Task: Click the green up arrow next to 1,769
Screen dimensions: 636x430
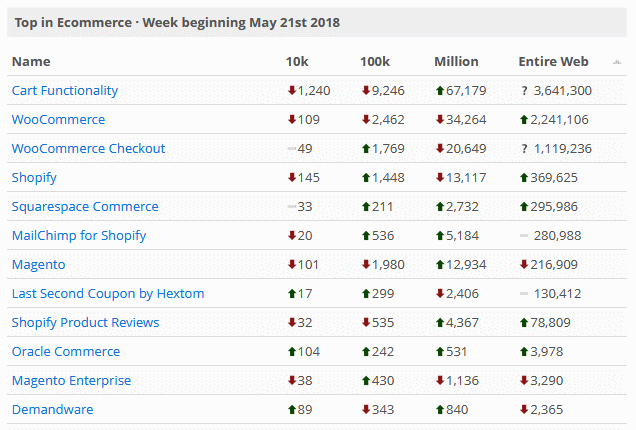Action: (366, 148)
